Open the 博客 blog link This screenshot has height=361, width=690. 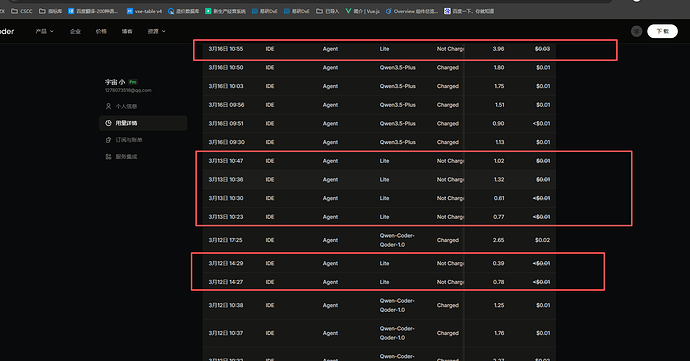(x=127, y=31)
